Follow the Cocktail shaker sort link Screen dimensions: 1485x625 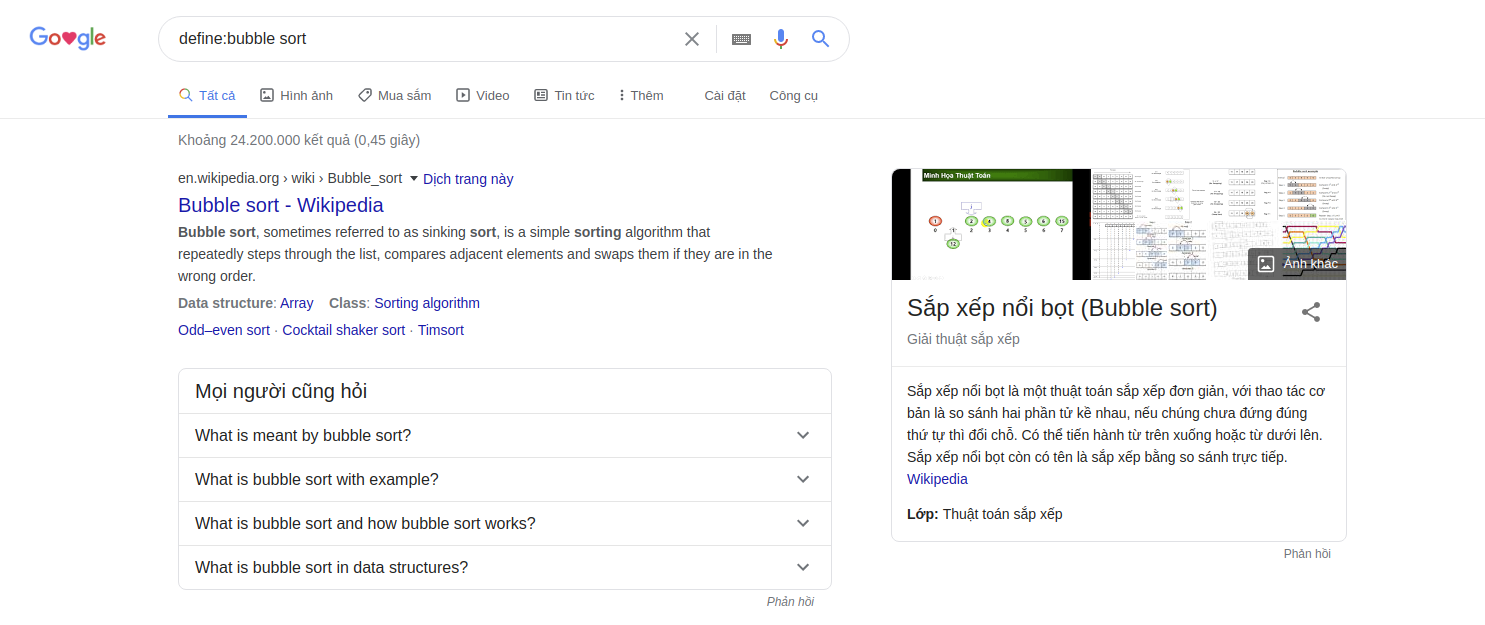(x=343, y=330)
